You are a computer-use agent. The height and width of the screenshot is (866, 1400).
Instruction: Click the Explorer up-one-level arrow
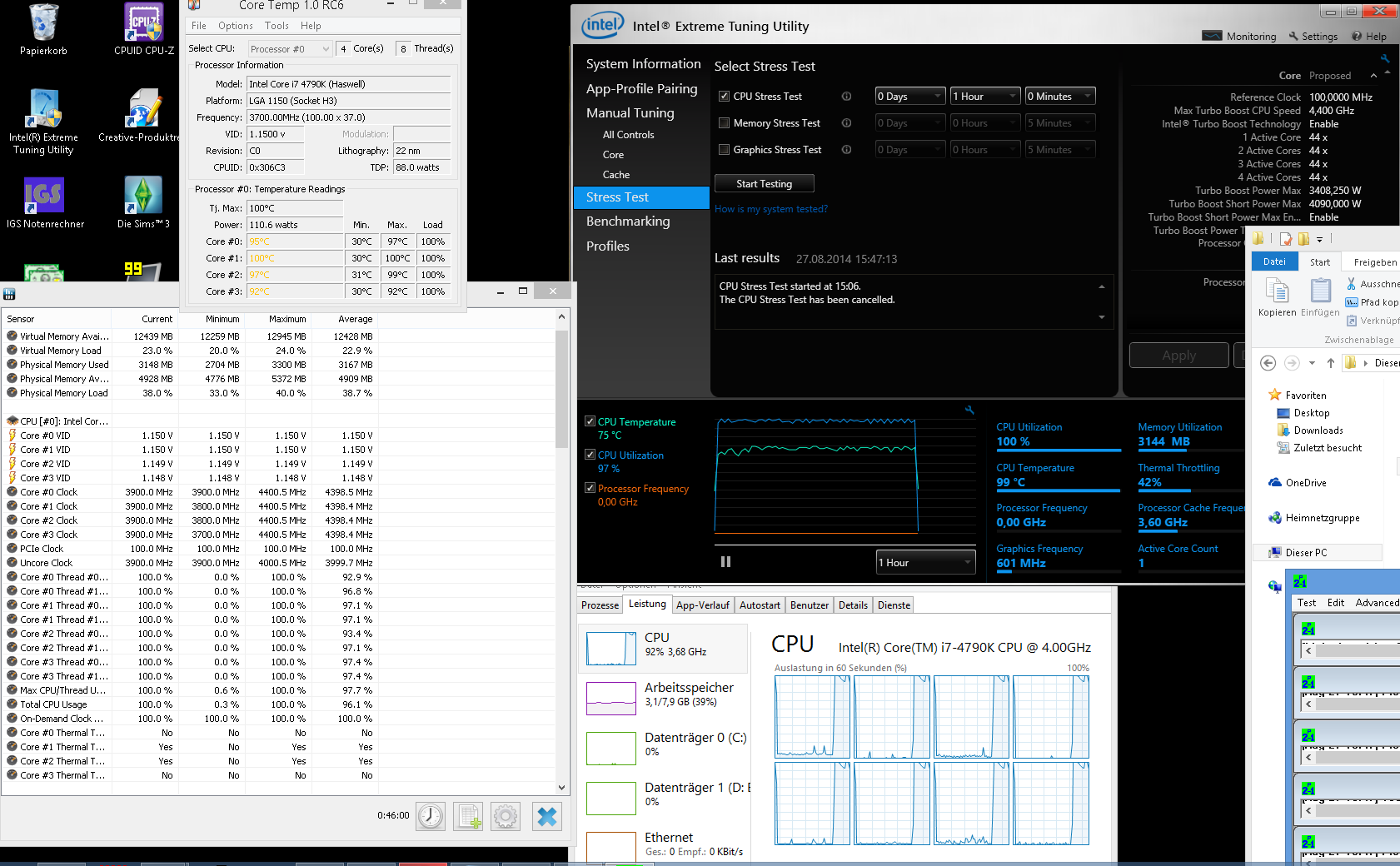tap(1331, 363)
